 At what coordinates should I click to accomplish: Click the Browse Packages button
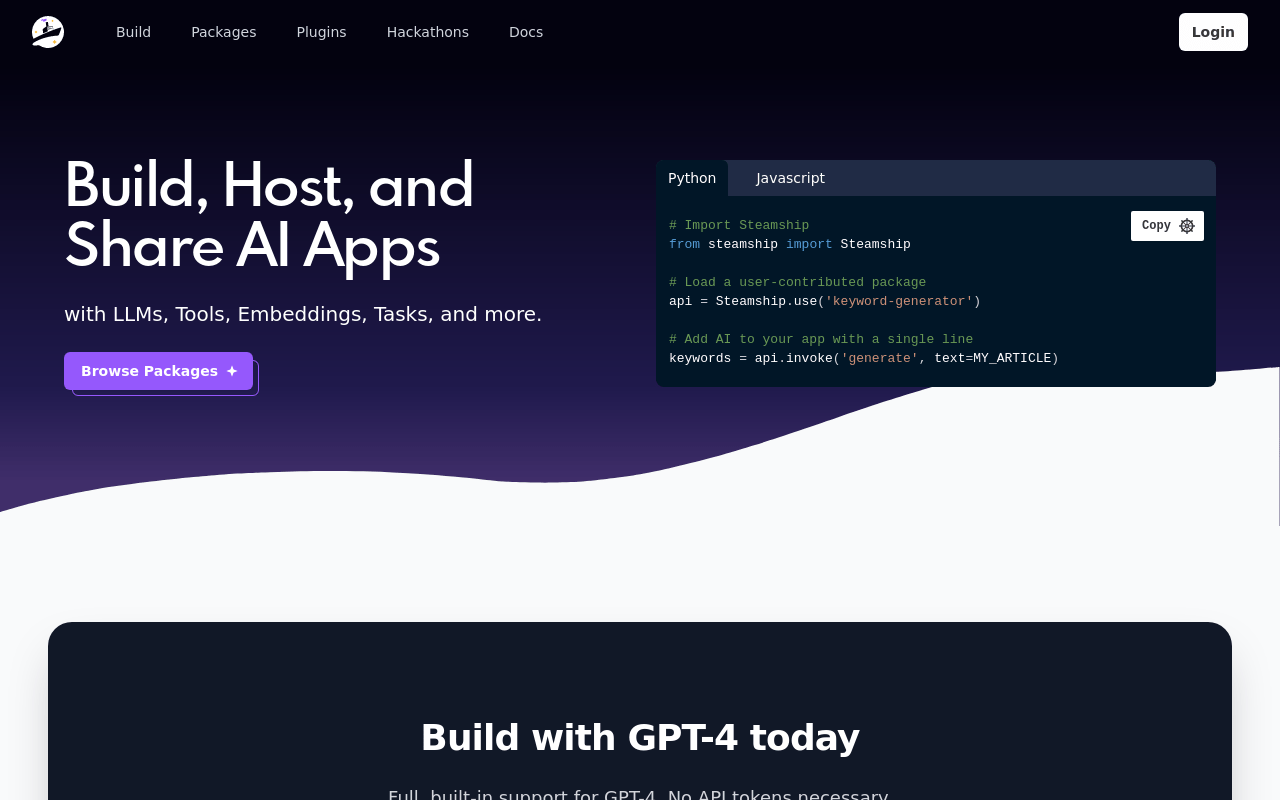click(x=158, y=371)
